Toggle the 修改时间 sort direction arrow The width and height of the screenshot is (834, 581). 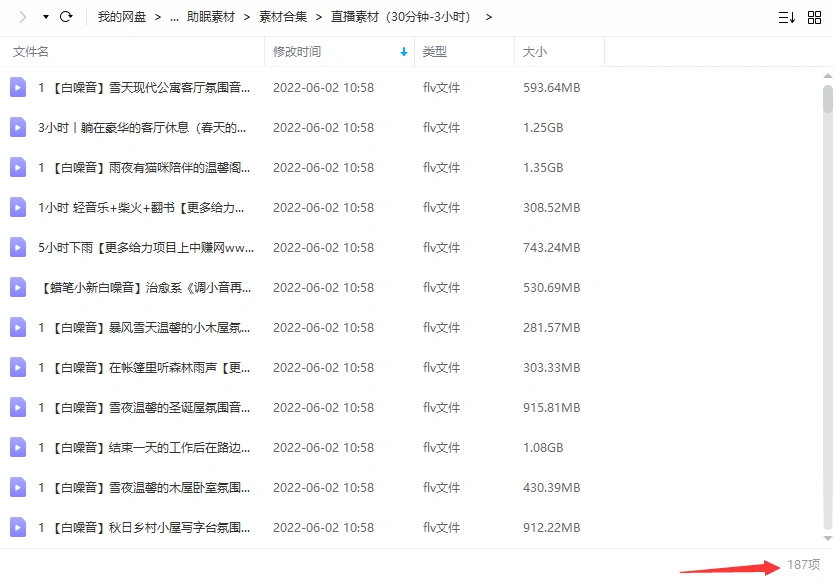point(404,51)
